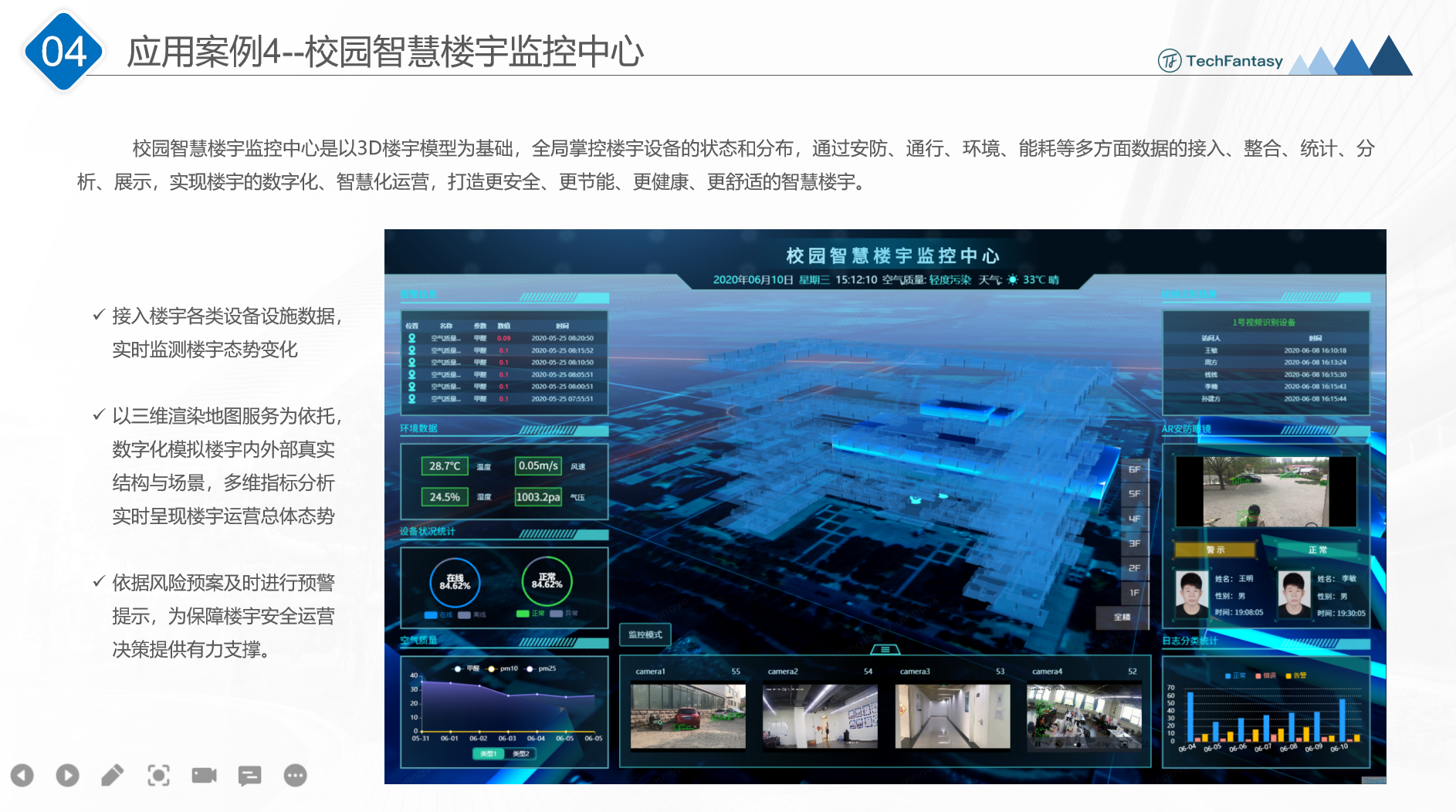Toggle 告警 legend in log statistics chart
Image resolution: width=1456 pixels, height=812 pixels.
point(1296,675)
